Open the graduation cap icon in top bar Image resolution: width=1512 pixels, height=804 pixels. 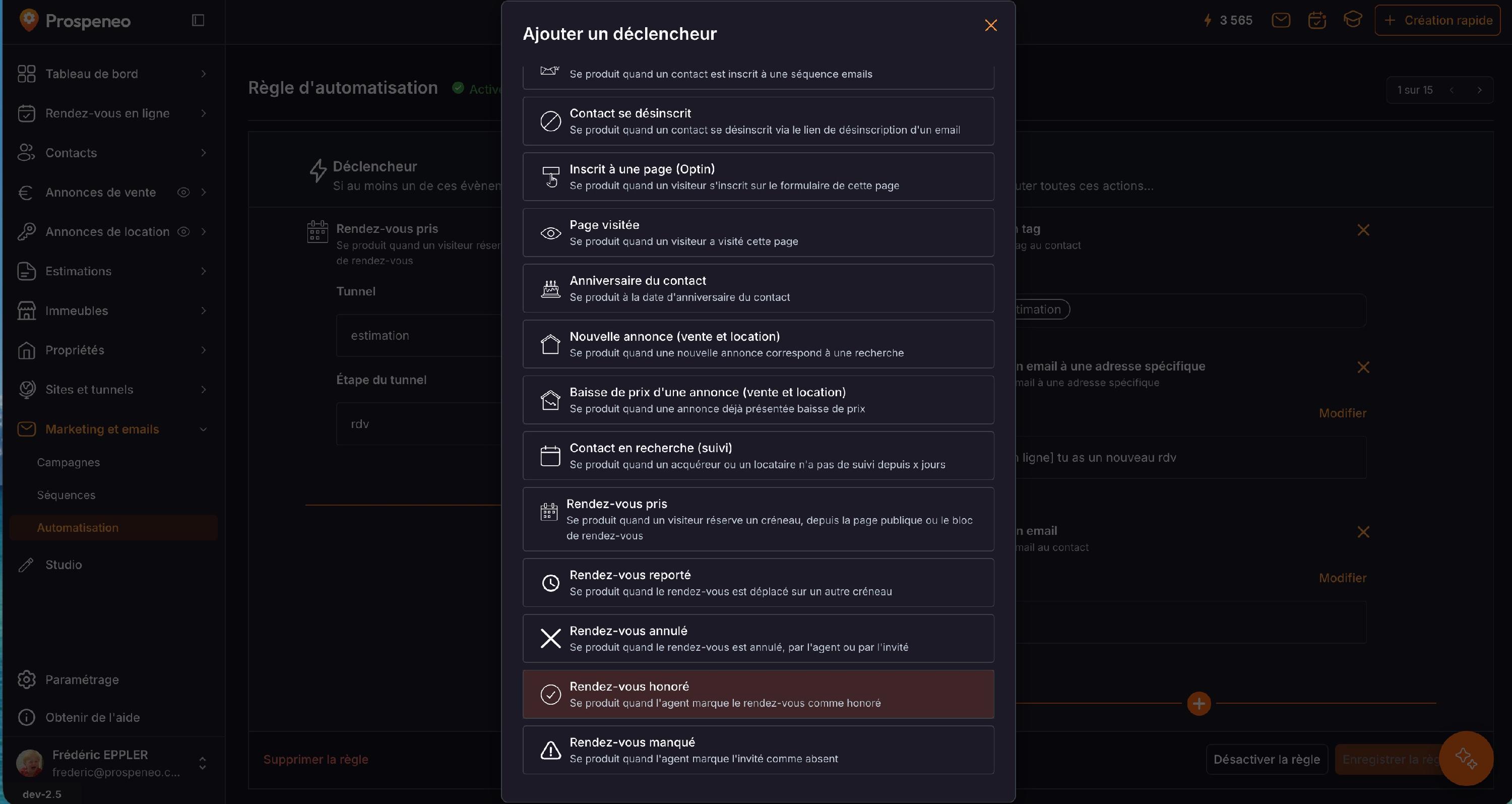(x=1353, y=20)
